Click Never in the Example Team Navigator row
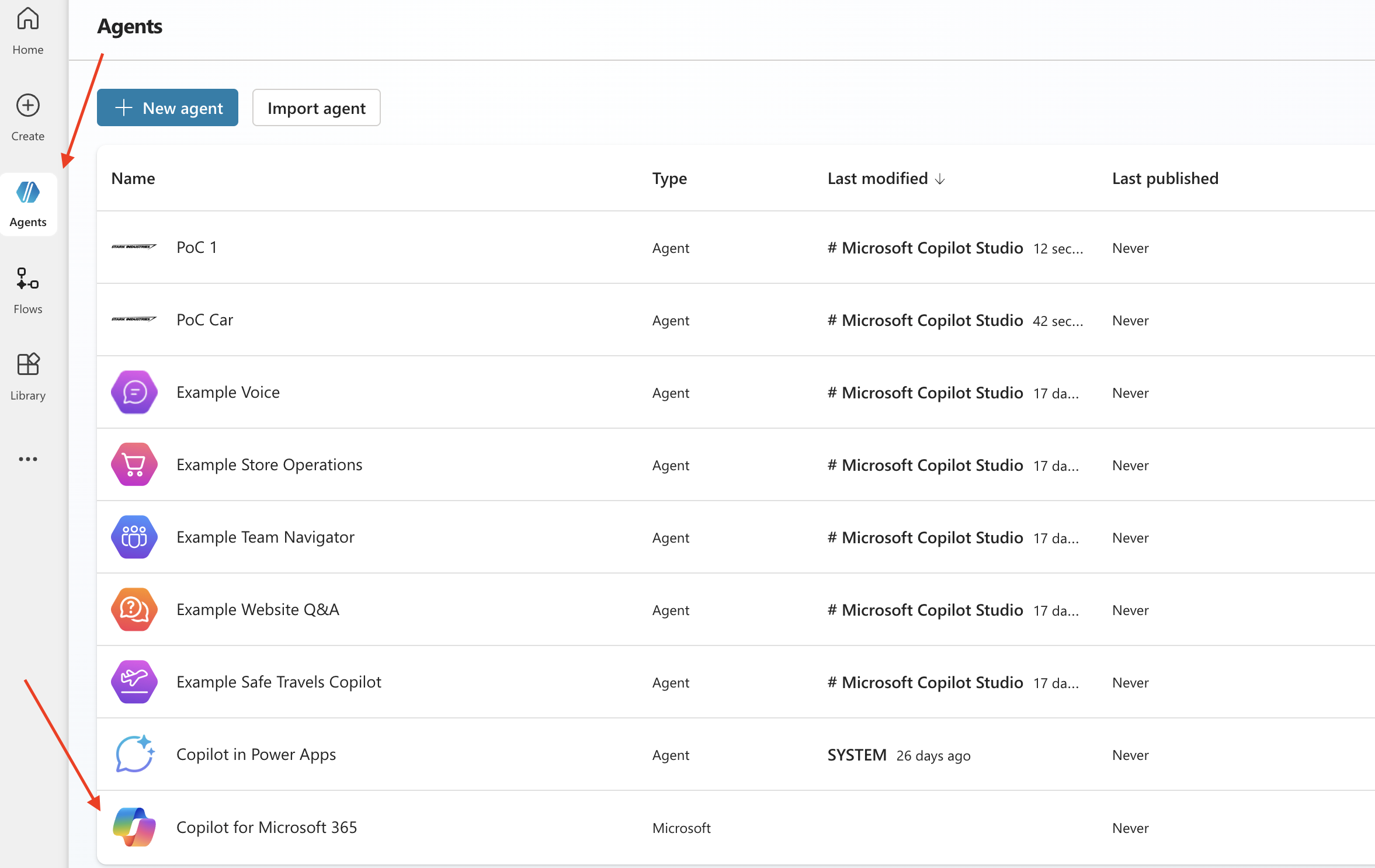The image size is (1375, 868). pos(1130,538)
